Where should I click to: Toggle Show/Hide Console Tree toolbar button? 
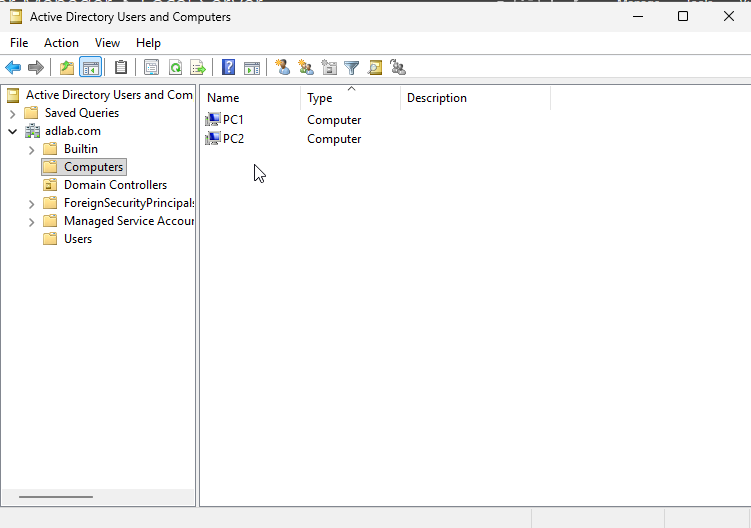tap(91, 68)
